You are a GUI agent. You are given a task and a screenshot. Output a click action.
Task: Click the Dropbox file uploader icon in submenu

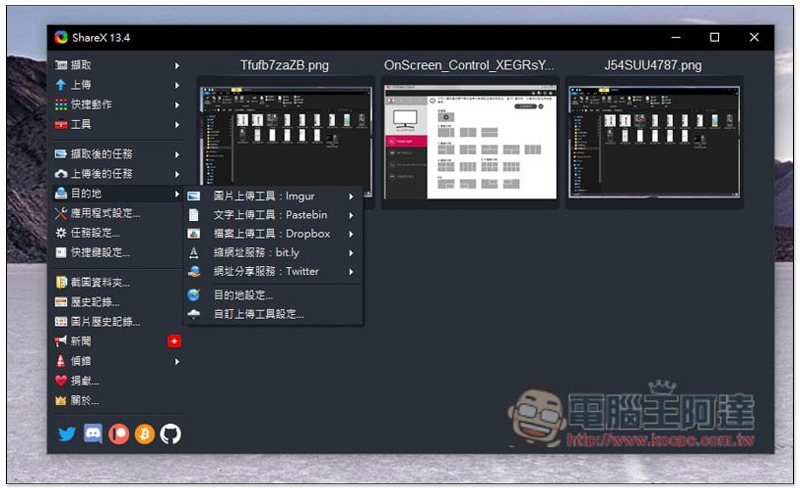(194, 234)
